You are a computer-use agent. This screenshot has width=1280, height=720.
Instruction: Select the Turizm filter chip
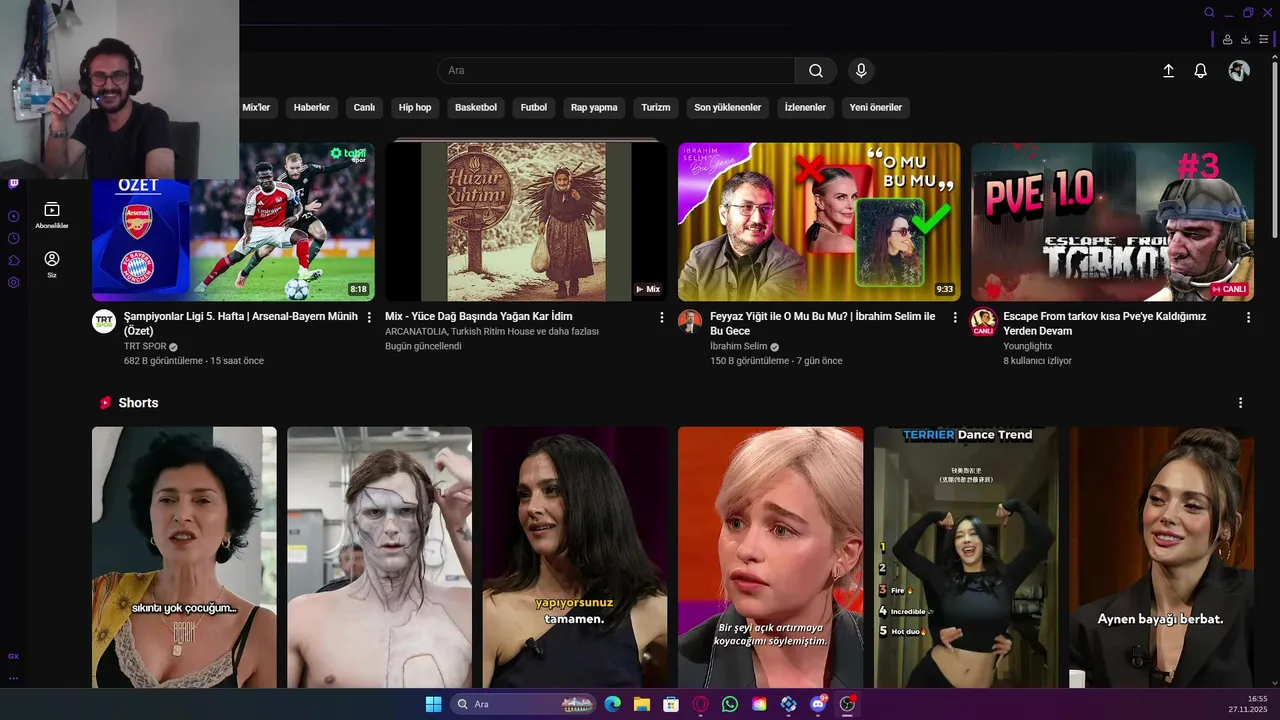656,107
